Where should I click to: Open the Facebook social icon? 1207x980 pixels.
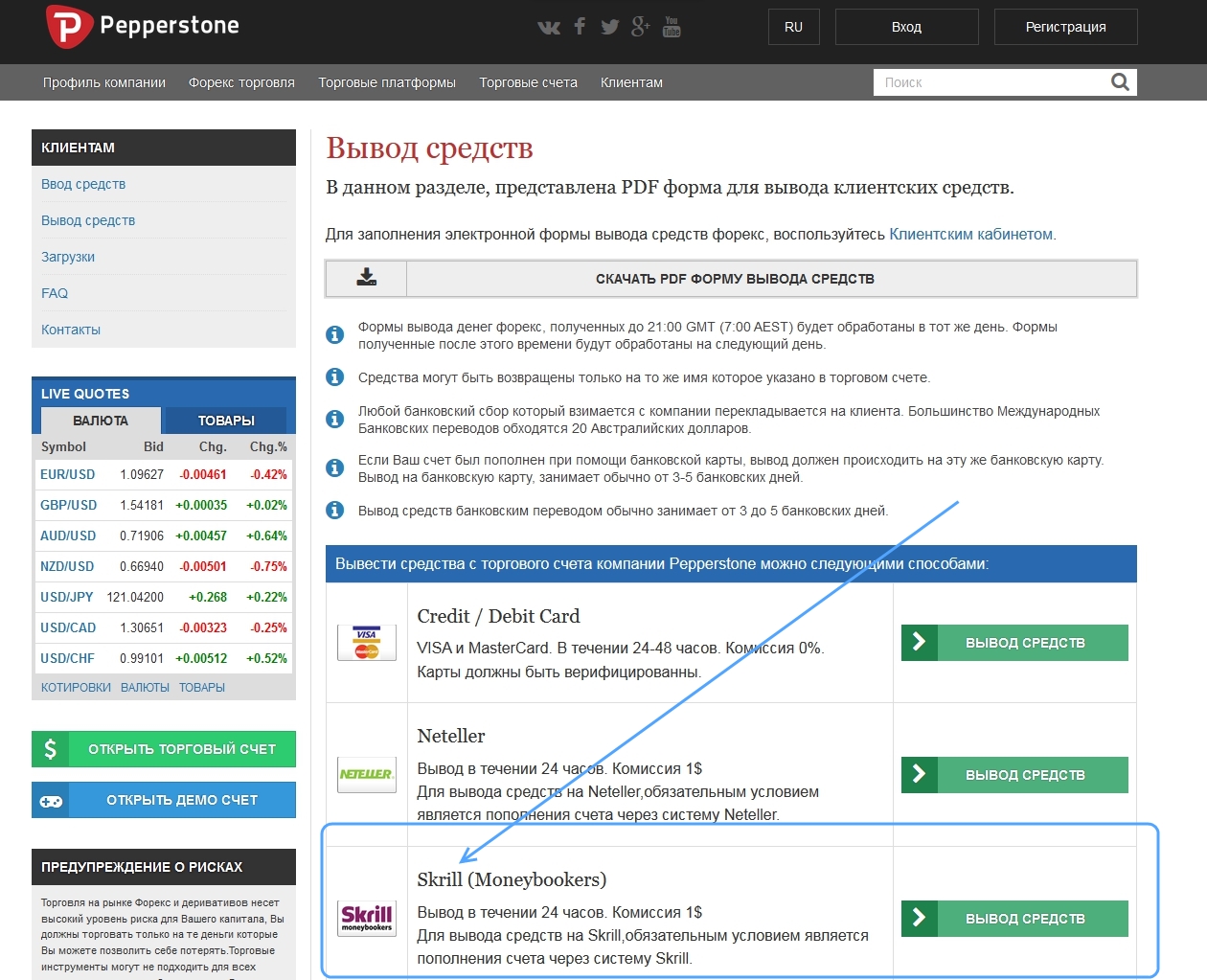click(x=580, y=26)
